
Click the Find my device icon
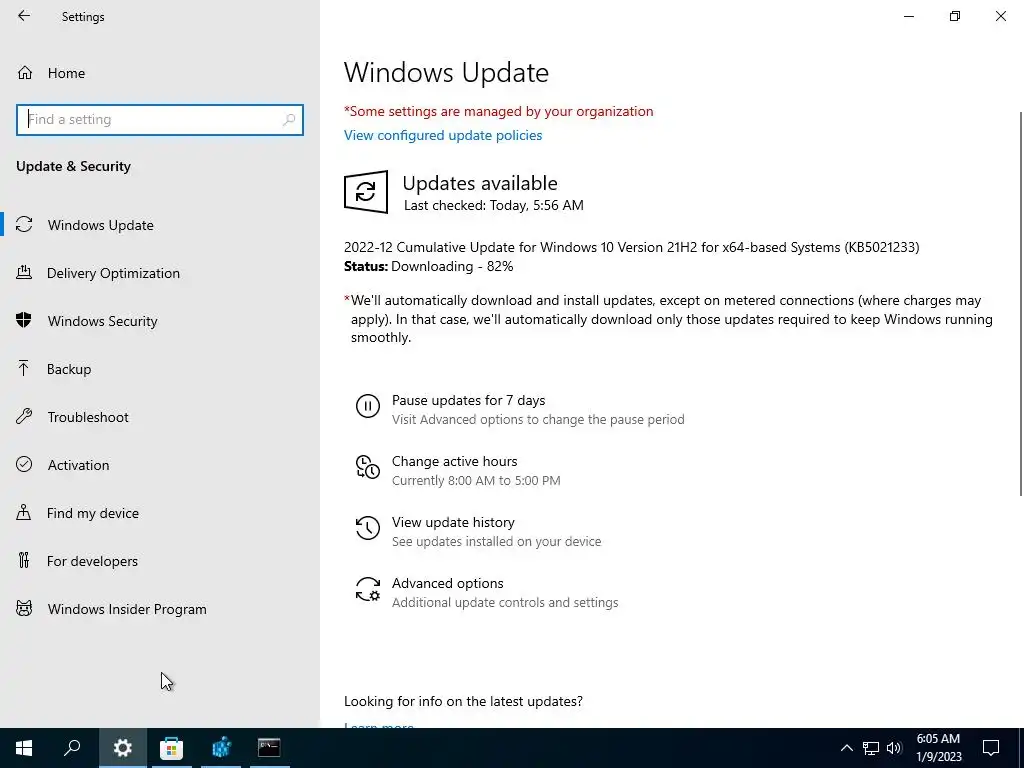point(24,512)
